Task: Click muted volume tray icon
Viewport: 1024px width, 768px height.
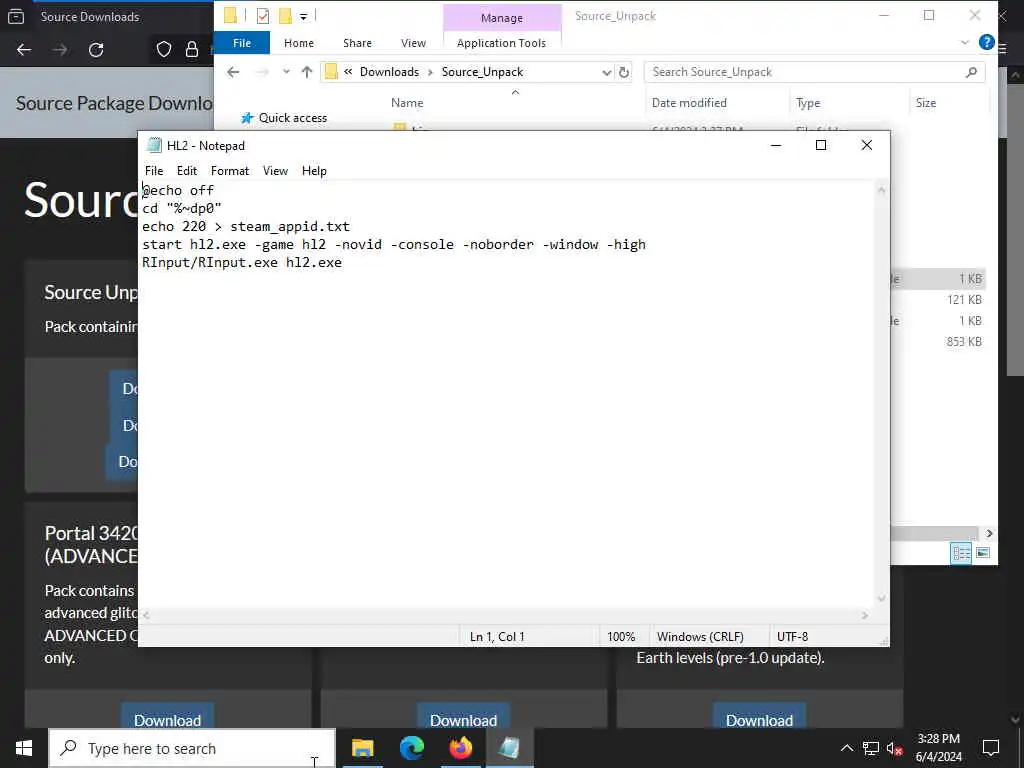Action: (x=894, y=748)
